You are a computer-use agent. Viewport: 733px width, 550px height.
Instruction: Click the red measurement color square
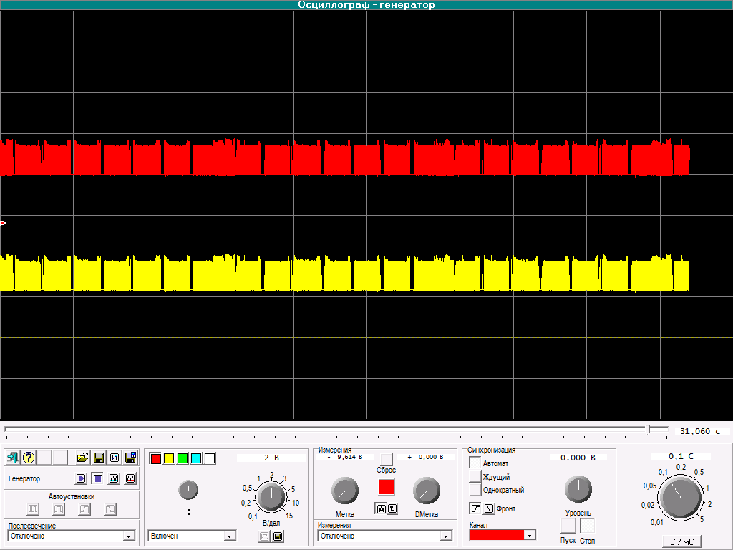(386, 487)
